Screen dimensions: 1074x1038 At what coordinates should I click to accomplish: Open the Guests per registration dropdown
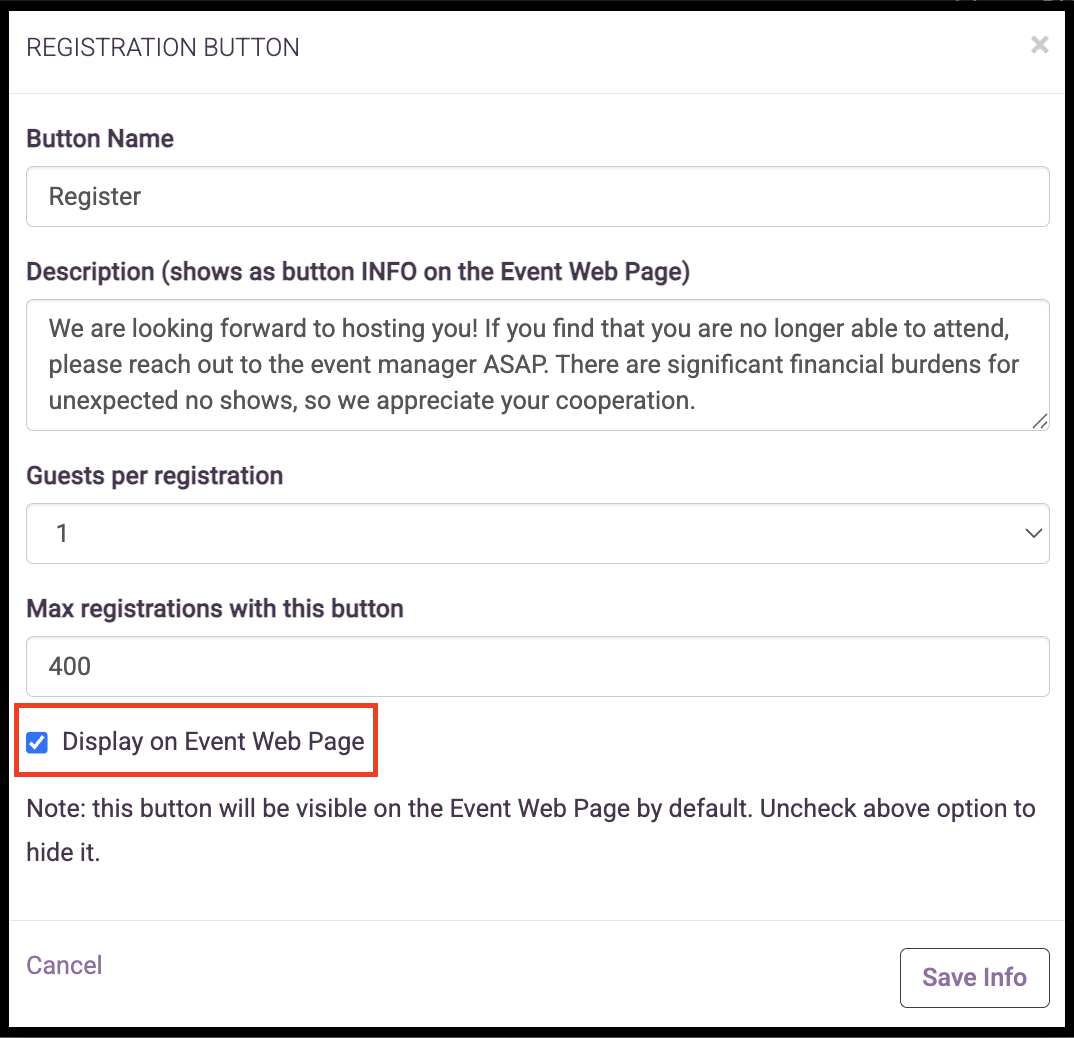[x=537, y=534]
